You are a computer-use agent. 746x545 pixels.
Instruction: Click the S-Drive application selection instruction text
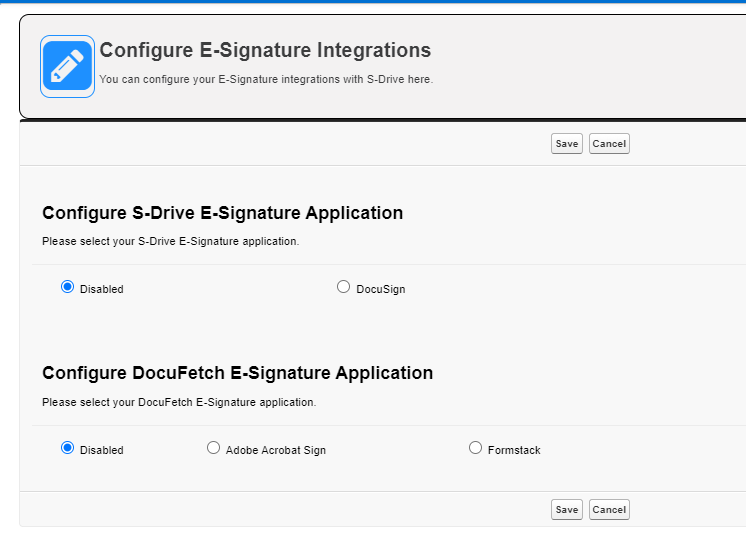[x=170, y=241]
